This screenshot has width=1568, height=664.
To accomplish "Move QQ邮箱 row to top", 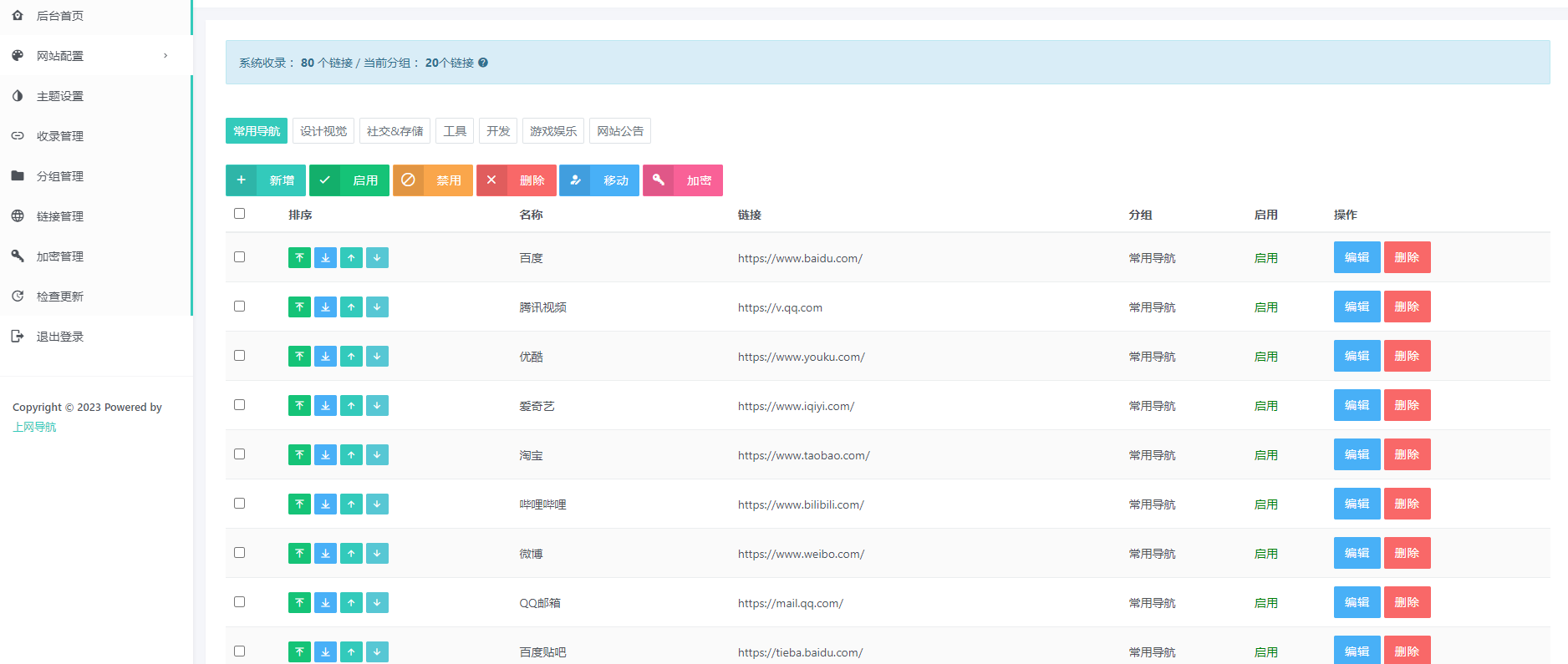I will [299, 603].
